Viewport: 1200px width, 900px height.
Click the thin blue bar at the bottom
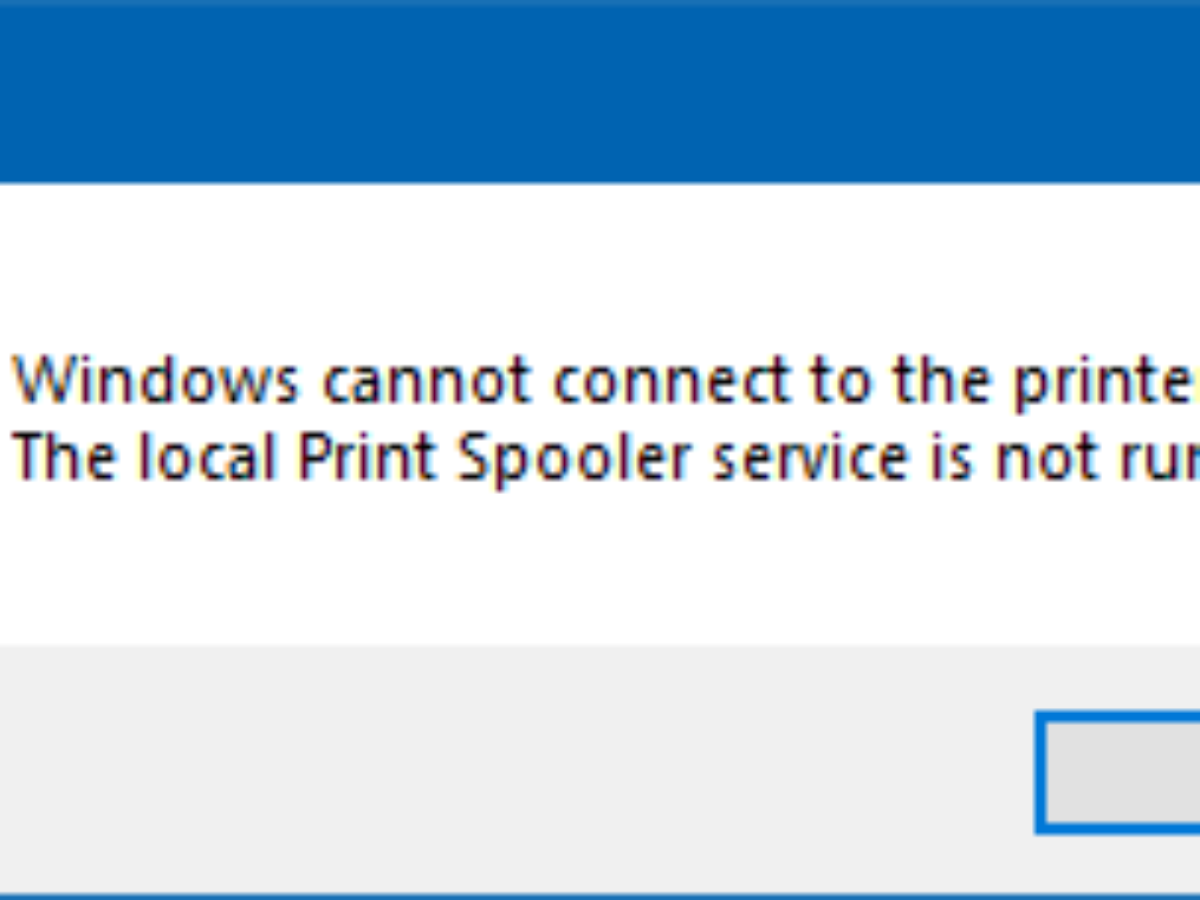click(x=600, y=890)
